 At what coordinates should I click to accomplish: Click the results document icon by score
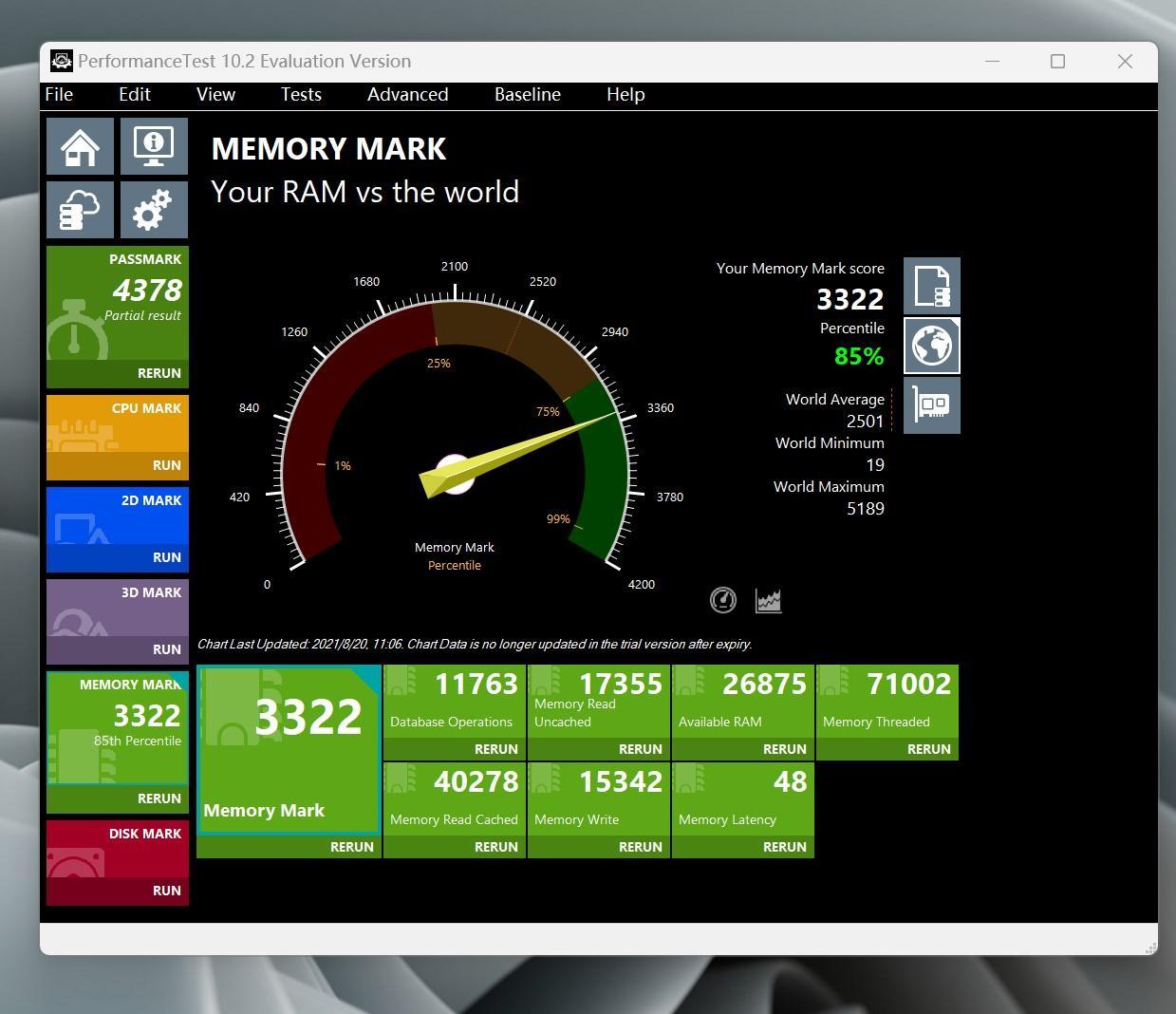coord(932,286)
